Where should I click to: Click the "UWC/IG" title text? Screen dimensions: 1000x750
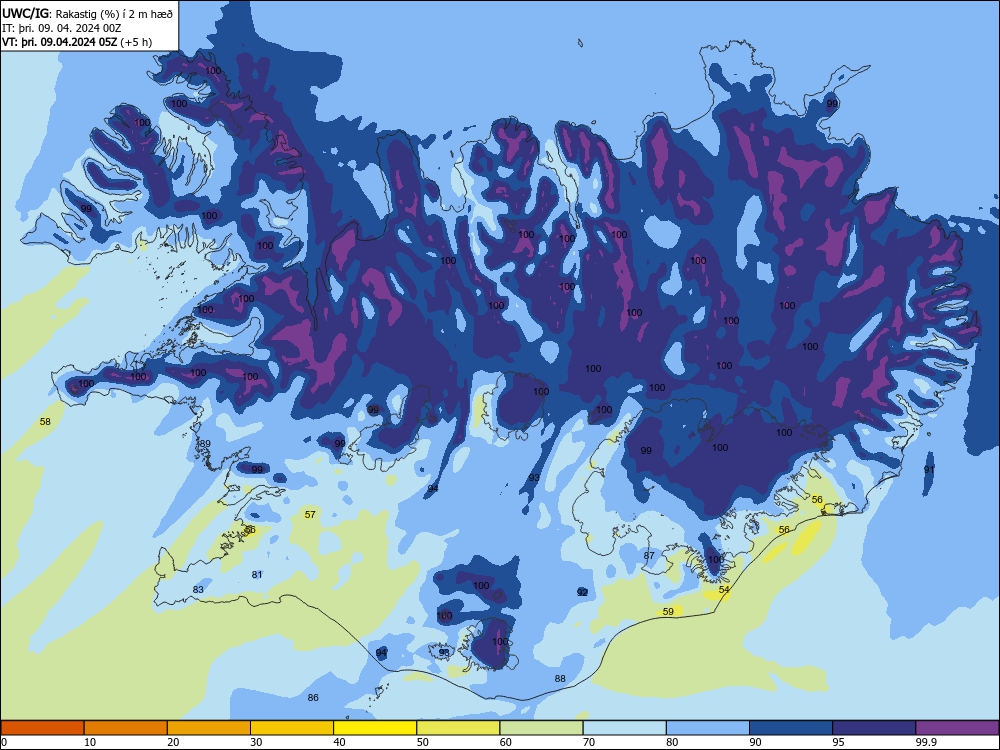tap(25, 13)
